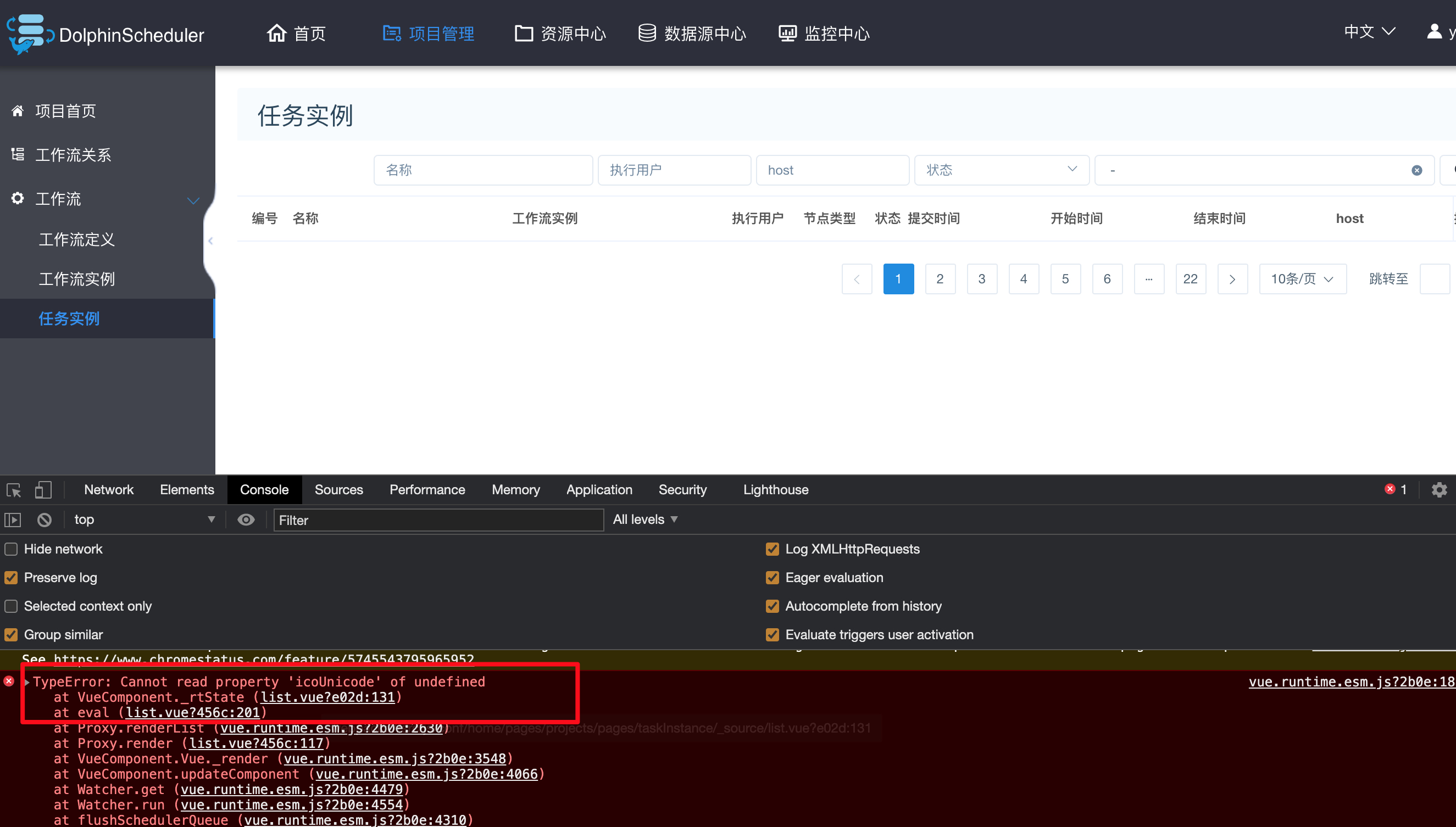Clear console with the ban icon
Image resolution: width=1456 pixels, height=827 pixels.
(x=45, y=519)
